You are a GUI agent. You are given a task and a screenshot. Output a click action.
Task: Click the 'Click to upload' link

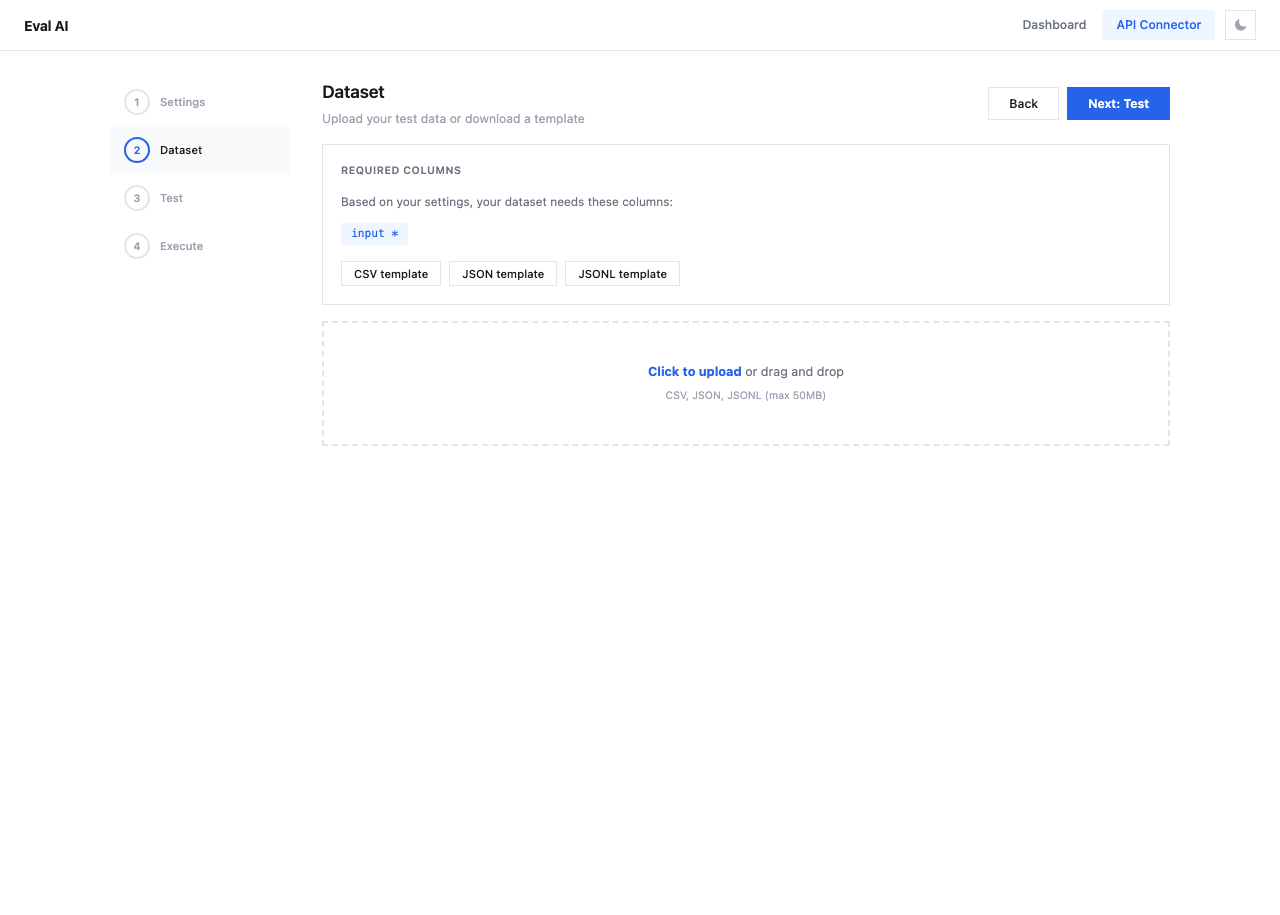(694, 371)
